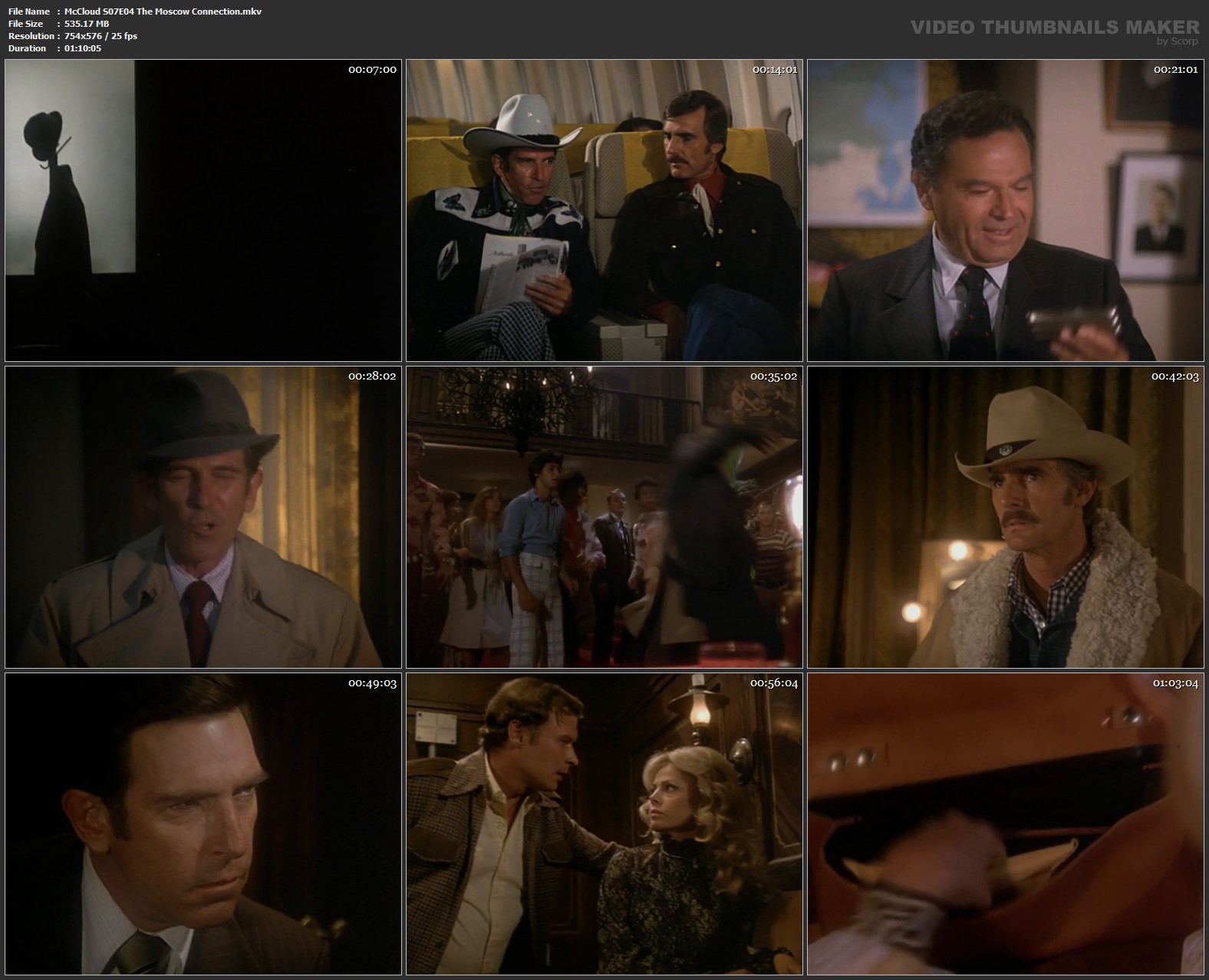Click the 00:07:00 timestamp label
The width and height of the screenshot is (1209, 980).
(372, 70)
